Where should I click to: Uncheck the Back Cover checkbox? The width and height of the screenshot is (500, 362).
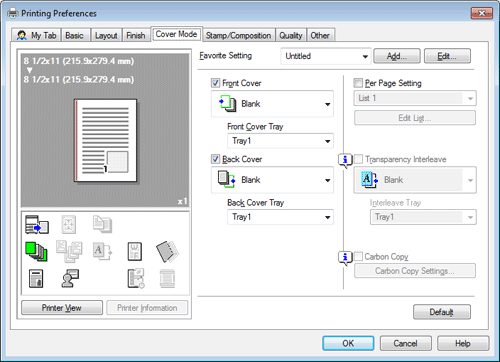[216, 159]
